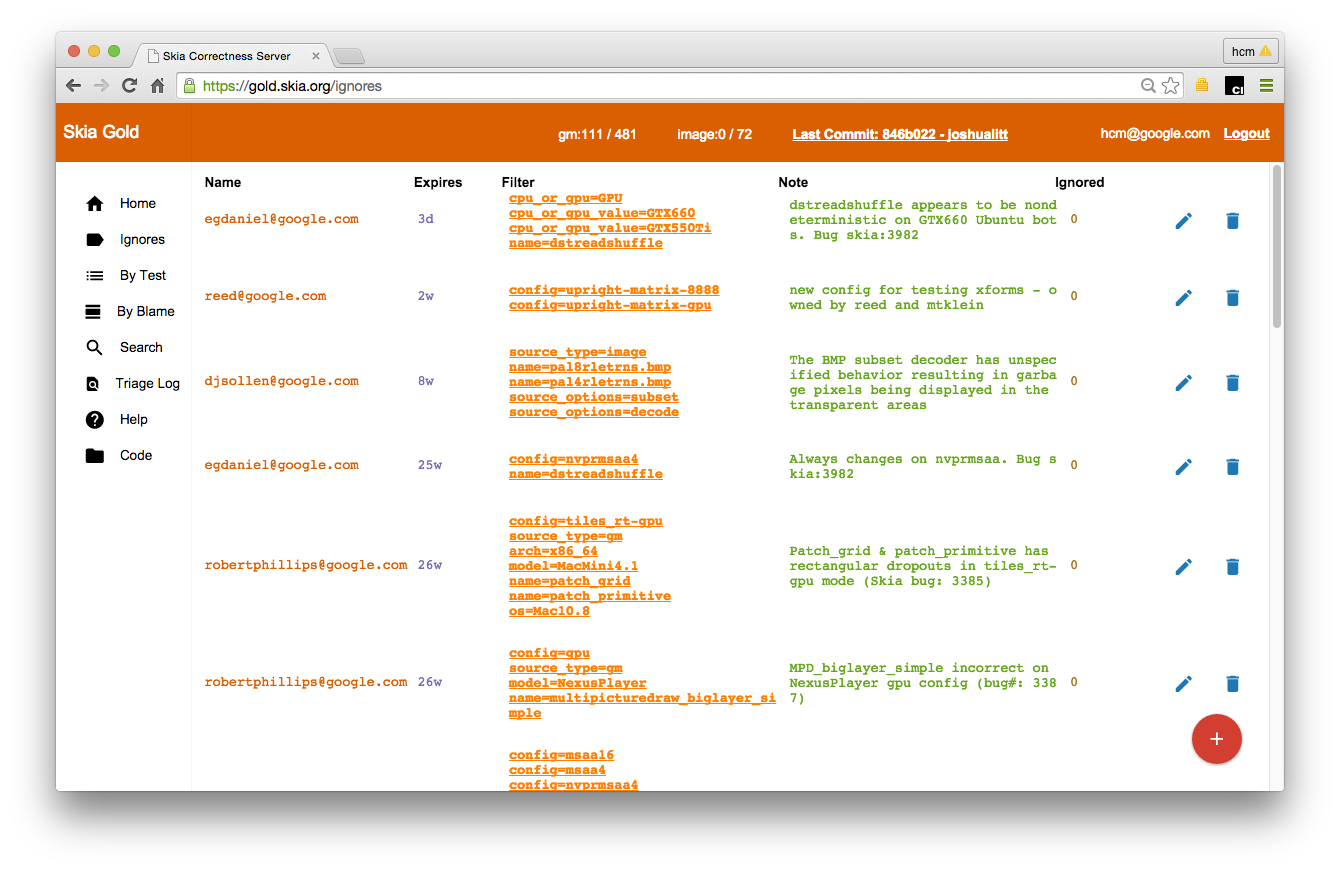Select Ignores in the sidebar
The image size is (1340, 871).
(142, 240)
